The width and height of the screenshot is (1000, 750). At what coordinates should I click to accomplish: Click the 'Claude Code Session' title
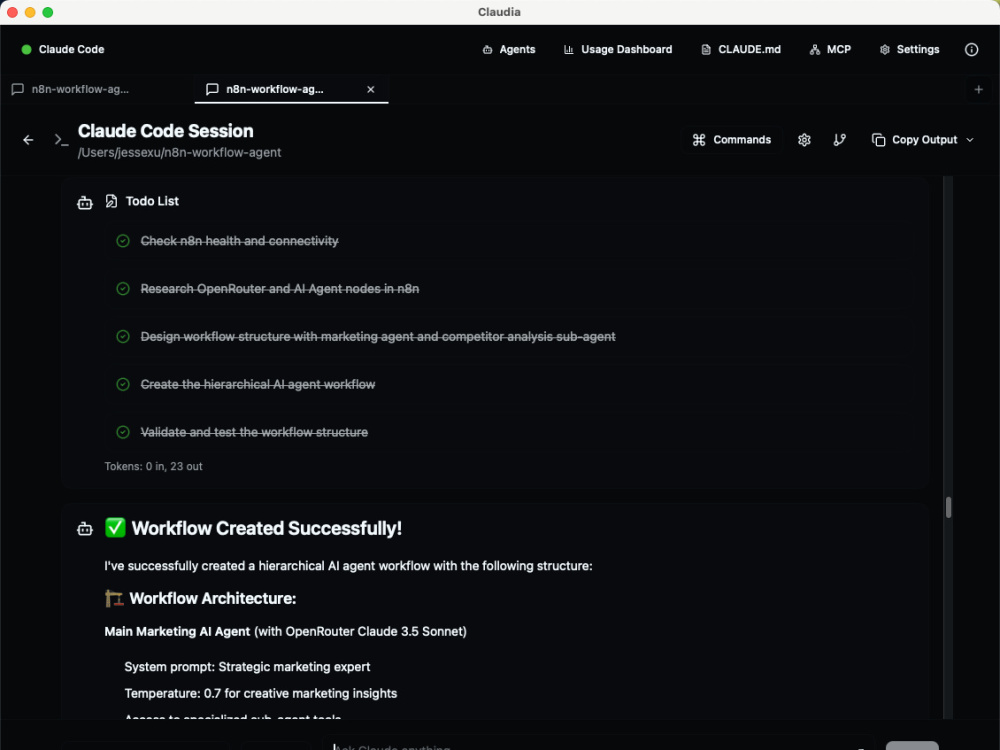(165, 131)
